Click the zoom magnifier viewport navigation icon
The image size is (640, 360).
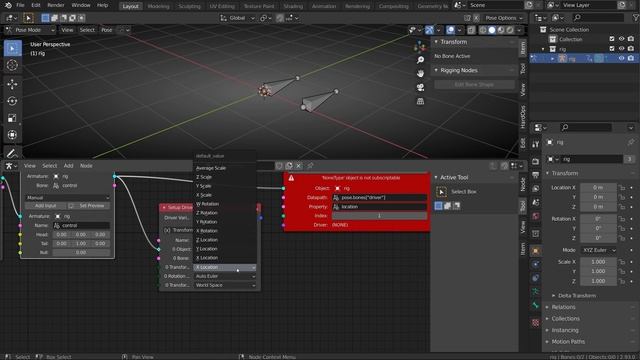pos(420,60)
